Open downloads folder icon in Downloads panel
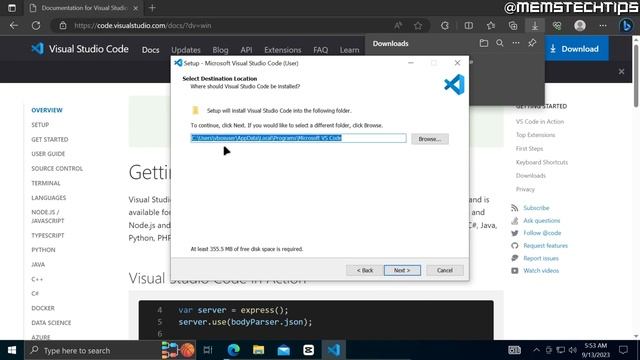The image size is (640, 360). (484, 43)
